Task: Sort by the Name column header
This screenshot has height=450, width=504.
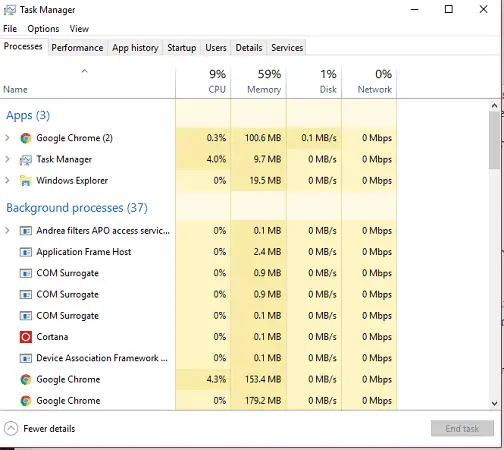Action: coord(87,82)
